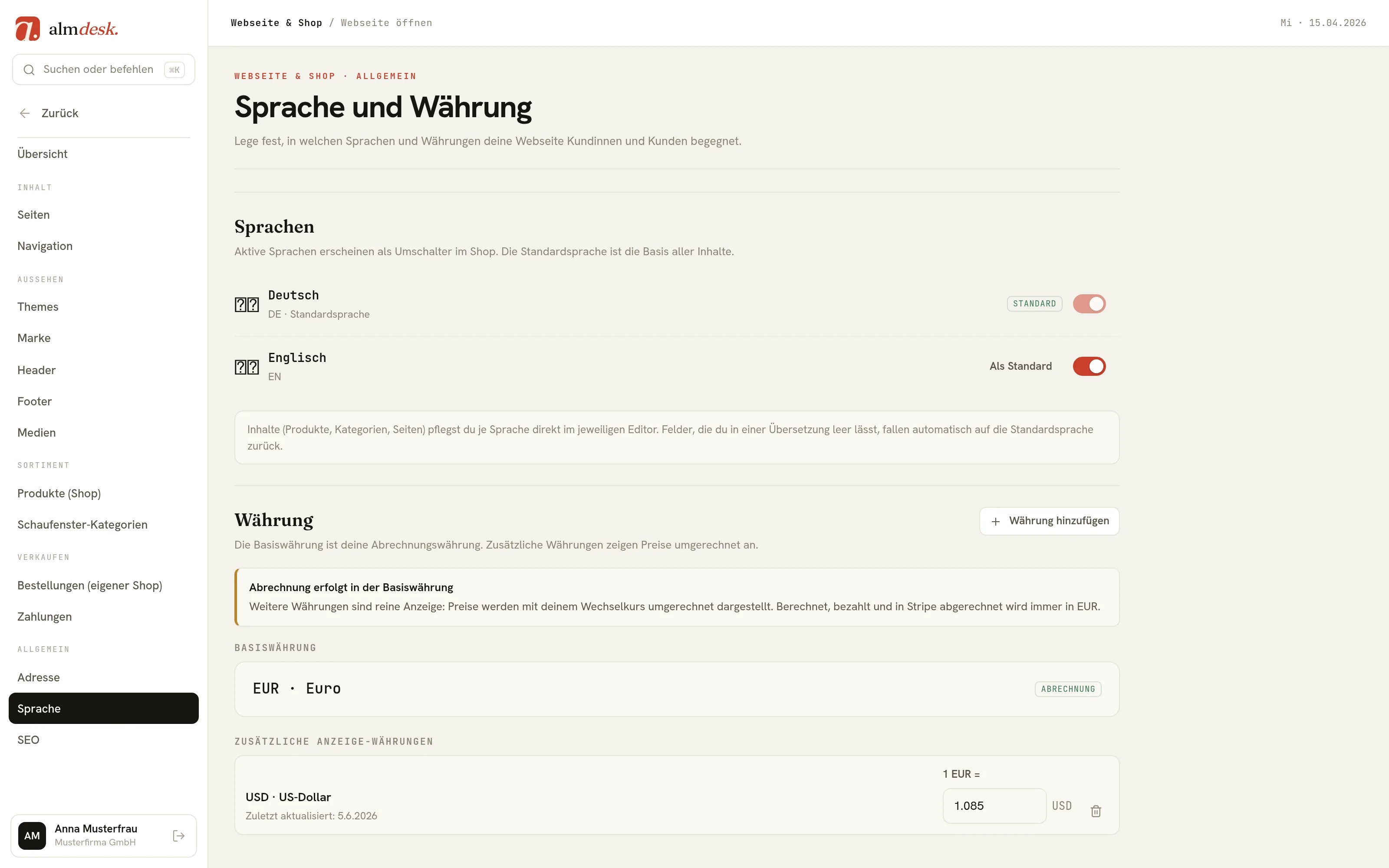Click the Webseite öffnen link
Viewport: 1389px width, 868px height.
386,23
